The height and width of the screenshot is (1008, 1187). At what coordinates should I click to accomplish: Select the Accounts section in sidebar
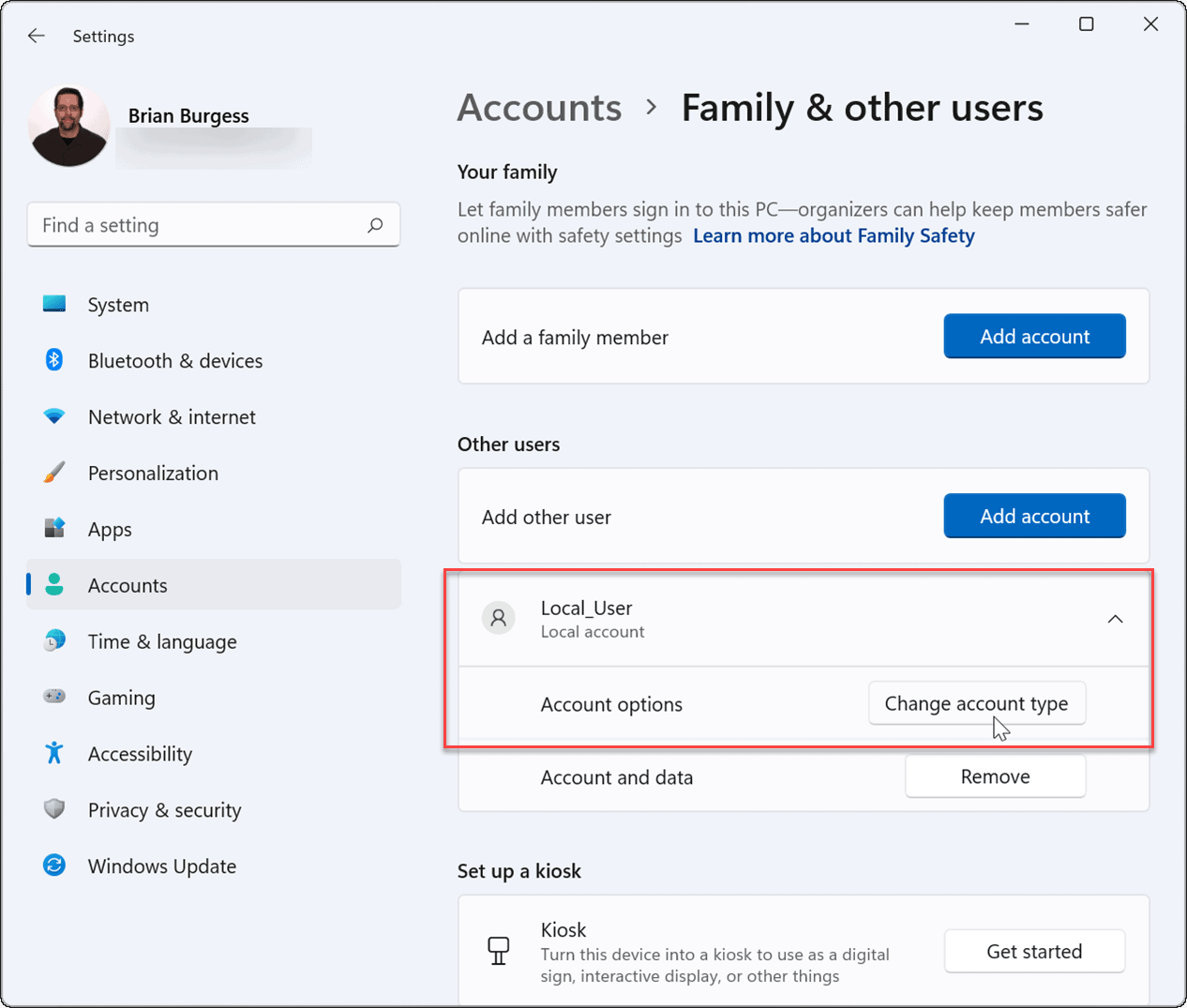[x=127, y=584]
